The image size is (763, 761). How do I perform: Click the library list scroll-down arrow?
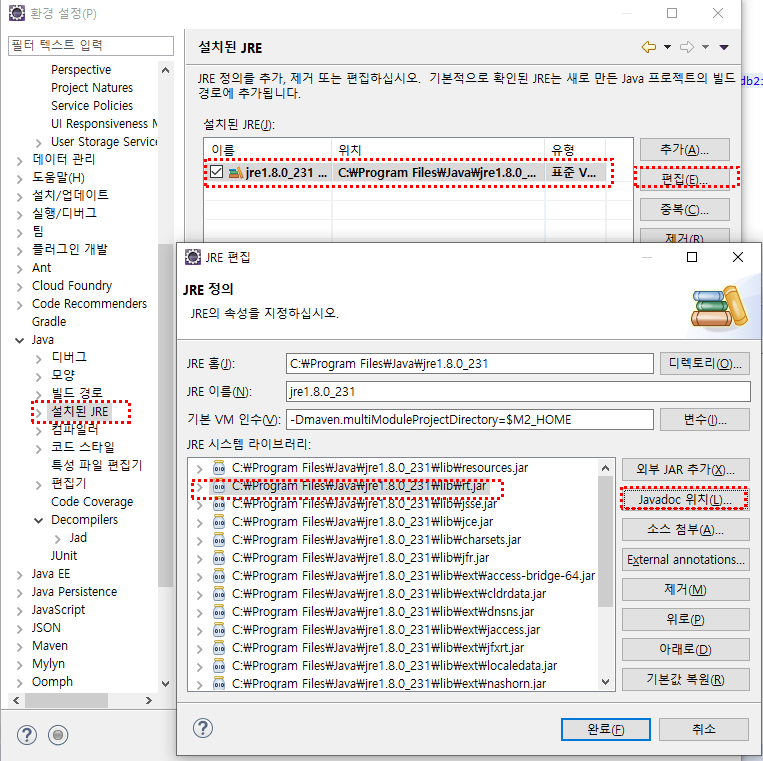pos(605,682)
